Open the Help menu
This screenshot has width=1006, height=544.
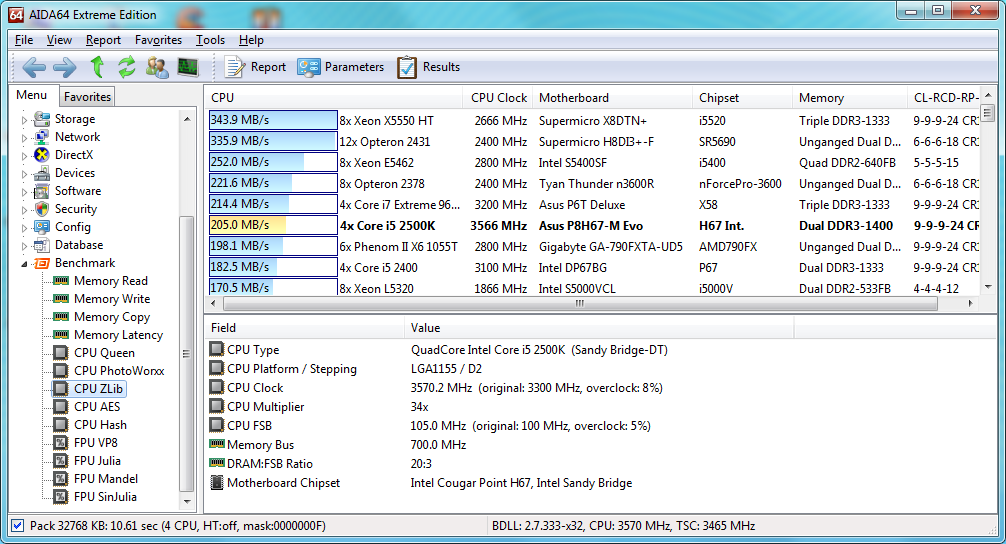[x=252, y=40]
